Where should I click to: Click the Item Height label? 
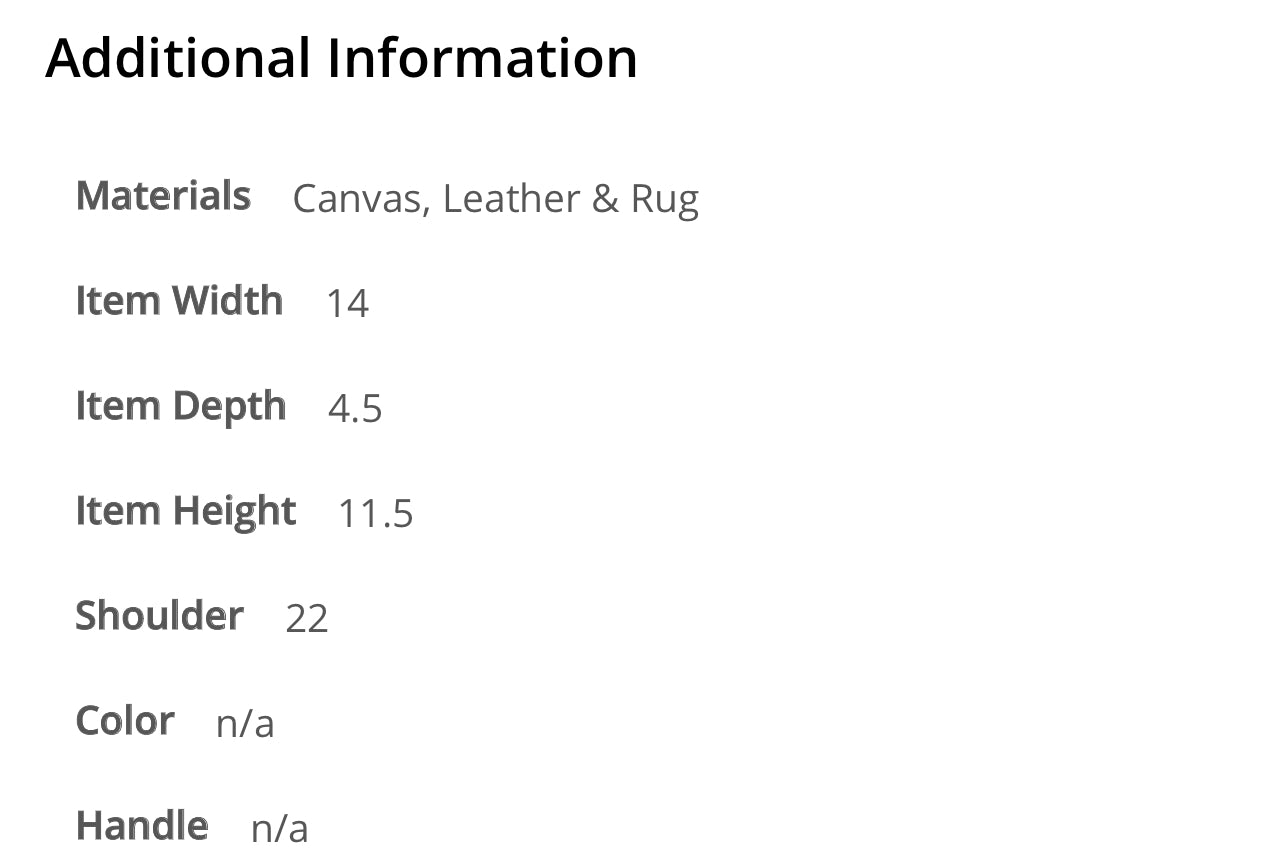(186, 511)
